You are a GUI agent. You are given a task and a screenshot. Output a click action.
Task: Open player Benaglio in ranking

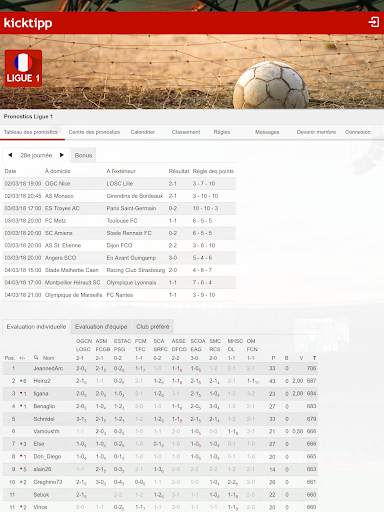pyautogui.click(x=44, y=406)
